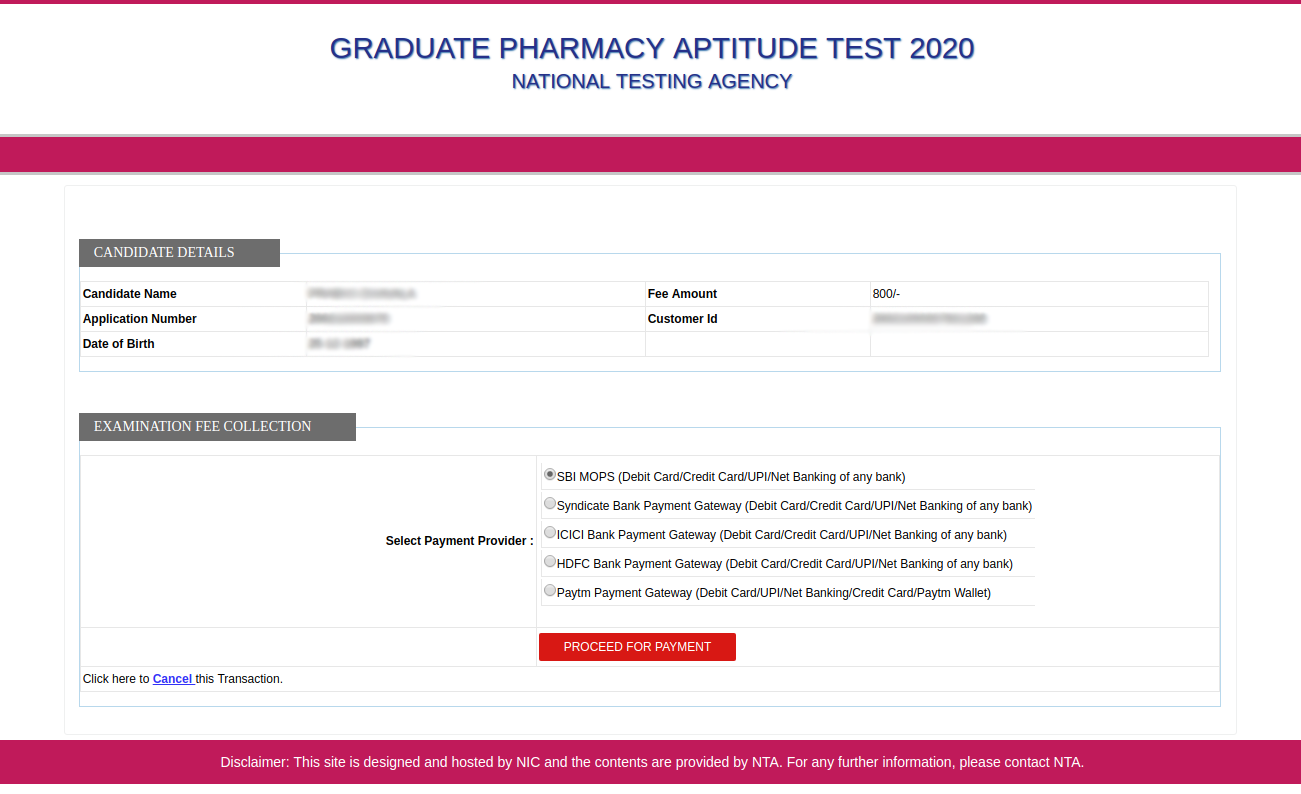Click the SBI MOPS description text
Screen dimensions: 1301x794
(730, 476)
